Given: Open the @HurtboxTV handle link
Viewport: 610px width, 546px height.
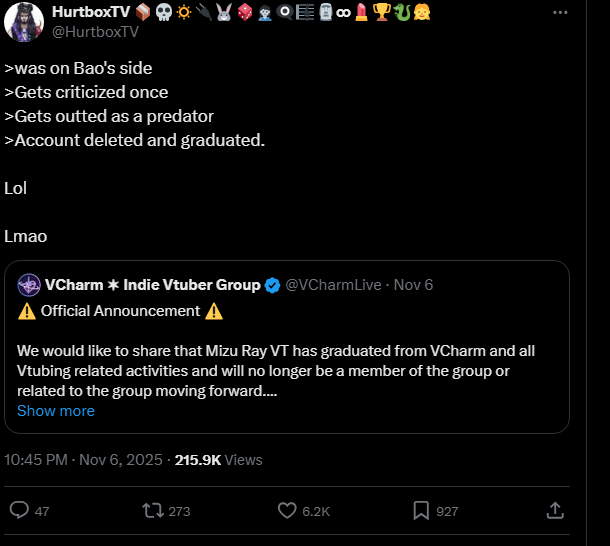Looking at the screenshot, I should 93,31.
